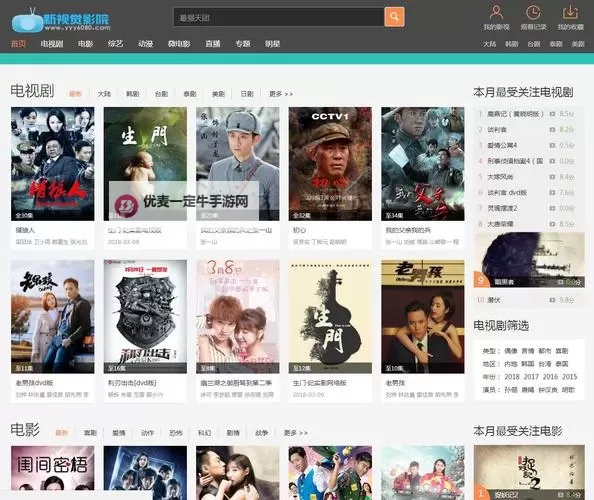Expand 更多 >> in the 电影 section

coord(295,433)
